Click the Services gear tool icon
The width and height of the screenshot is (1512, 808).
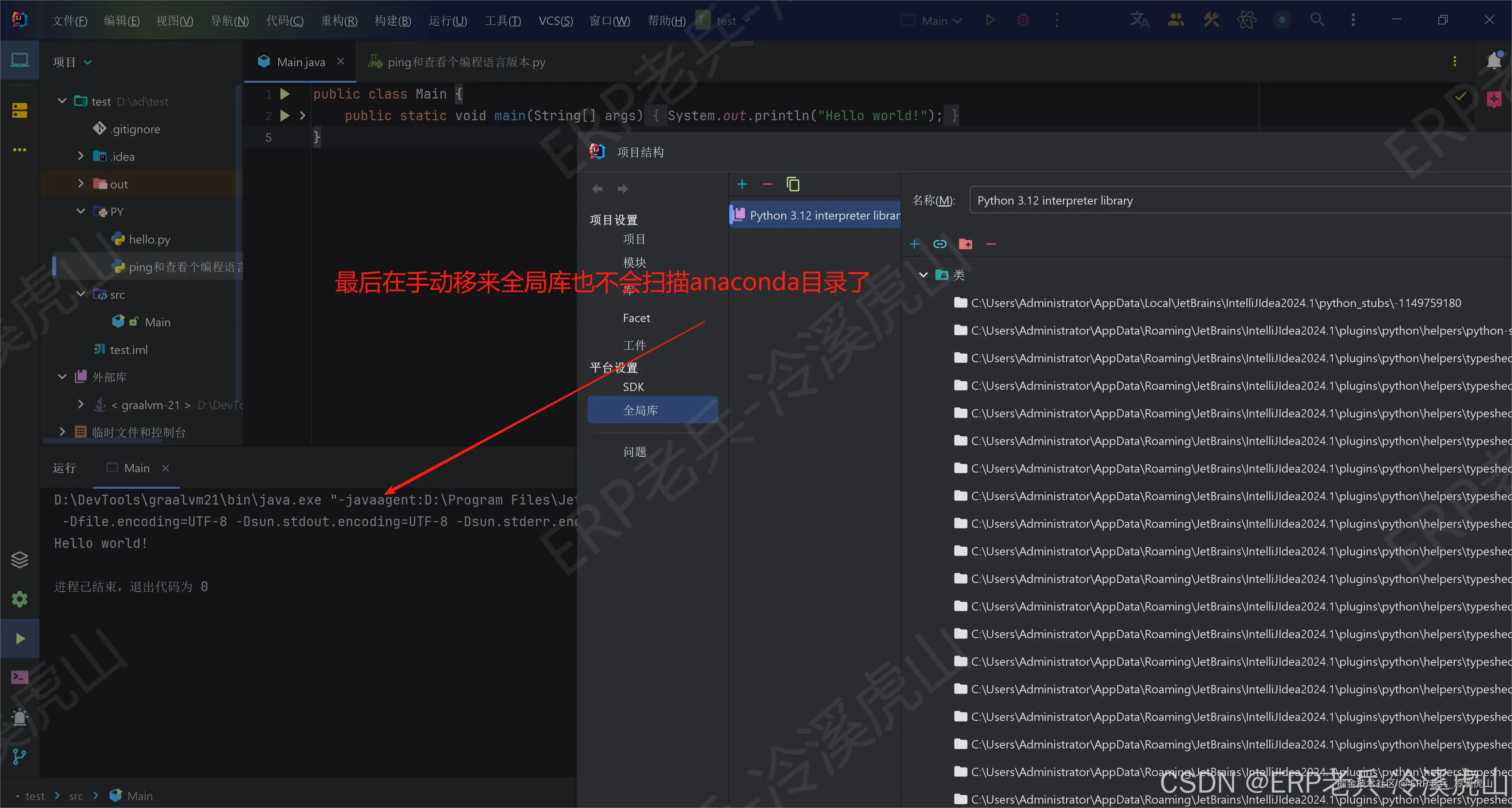point(19,599)
